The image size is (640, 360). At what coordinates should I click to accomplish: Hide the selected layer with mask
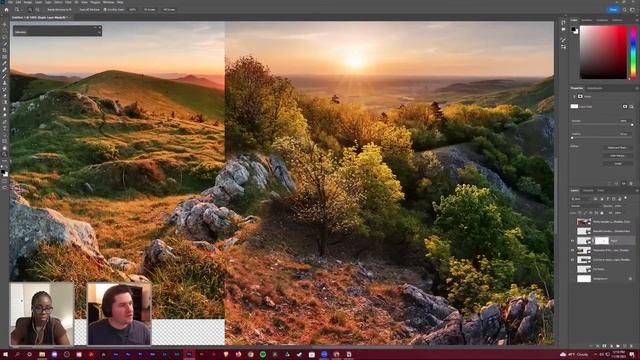573,241
